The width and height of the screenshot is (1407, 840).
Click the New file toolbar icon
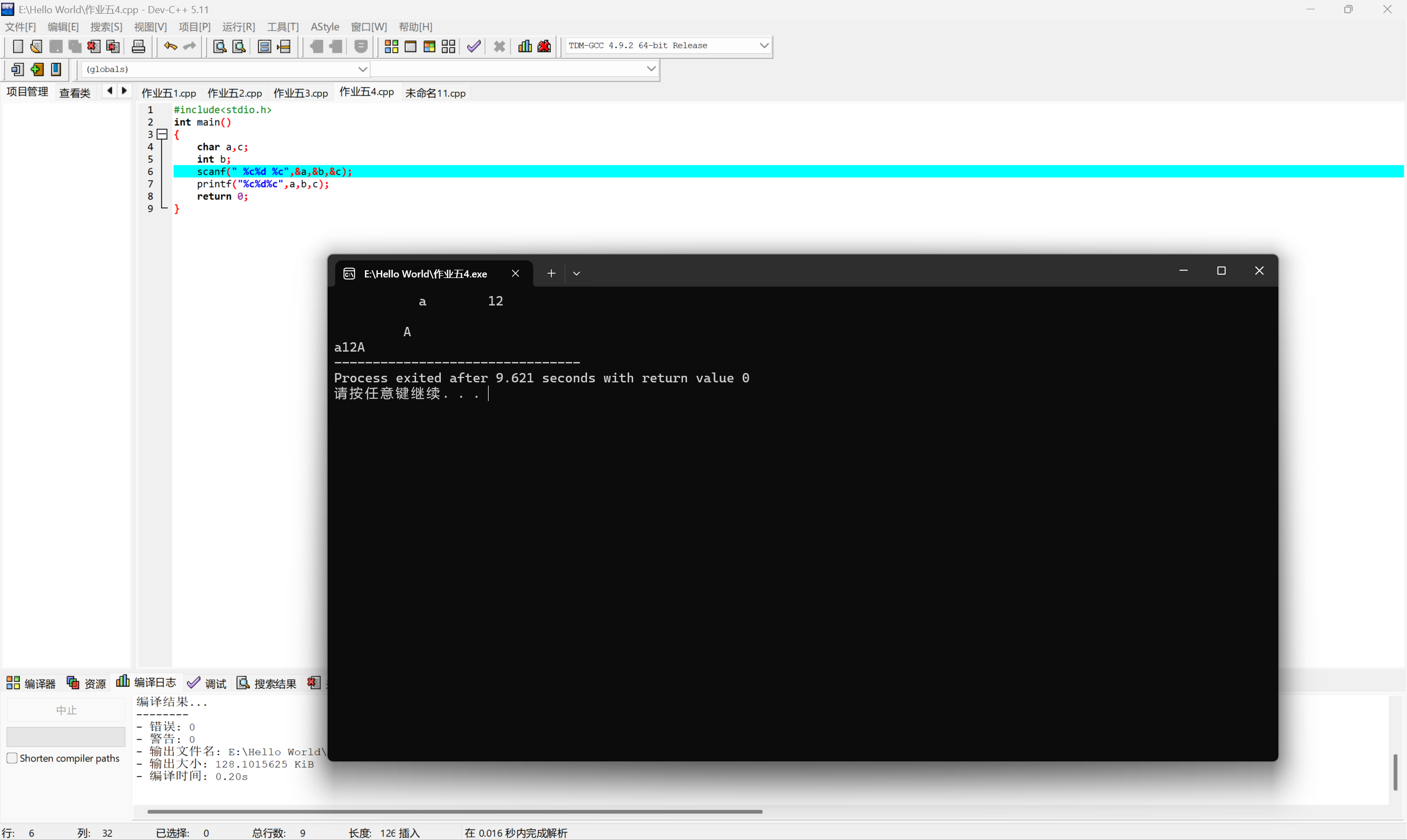18,46
